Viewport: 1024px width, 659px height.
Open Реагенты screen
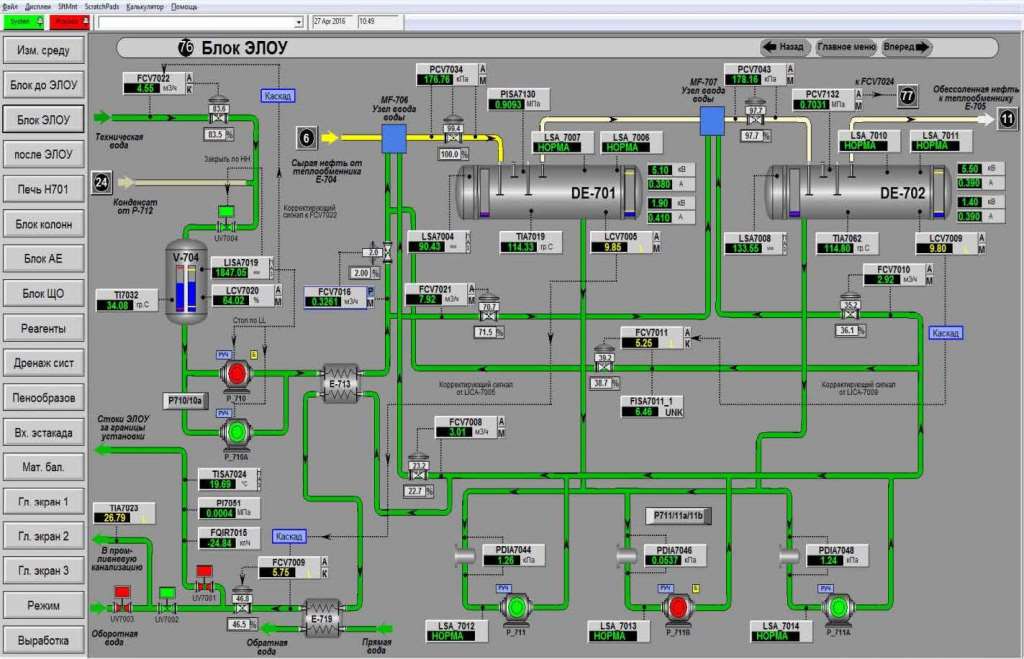click(x=44, y=329)
